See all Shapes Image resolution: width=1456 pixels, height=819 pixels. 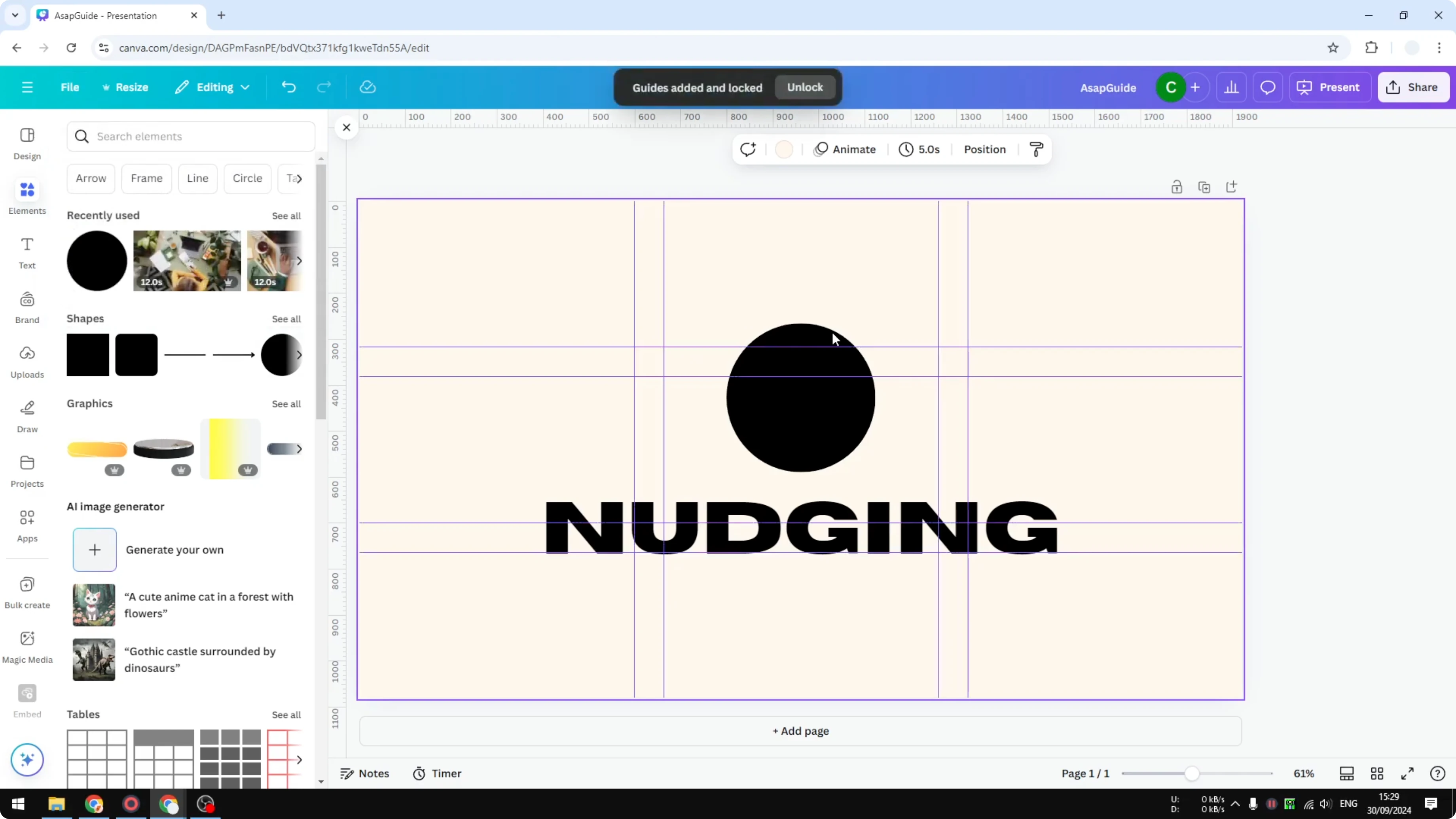click(x=286, y=319)
